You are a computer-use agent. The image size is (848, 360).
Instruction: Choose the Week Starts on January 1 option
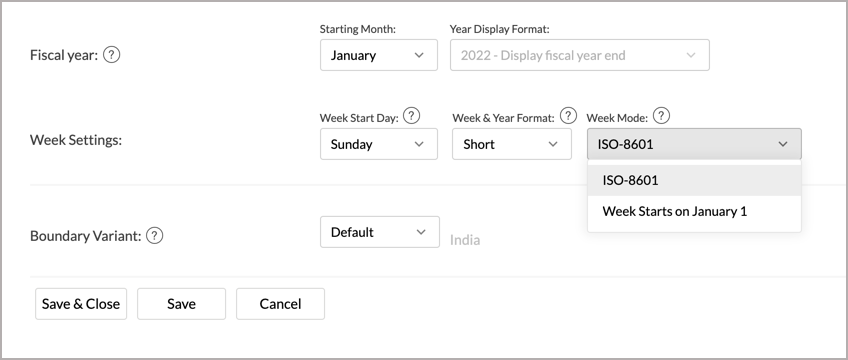694,211
